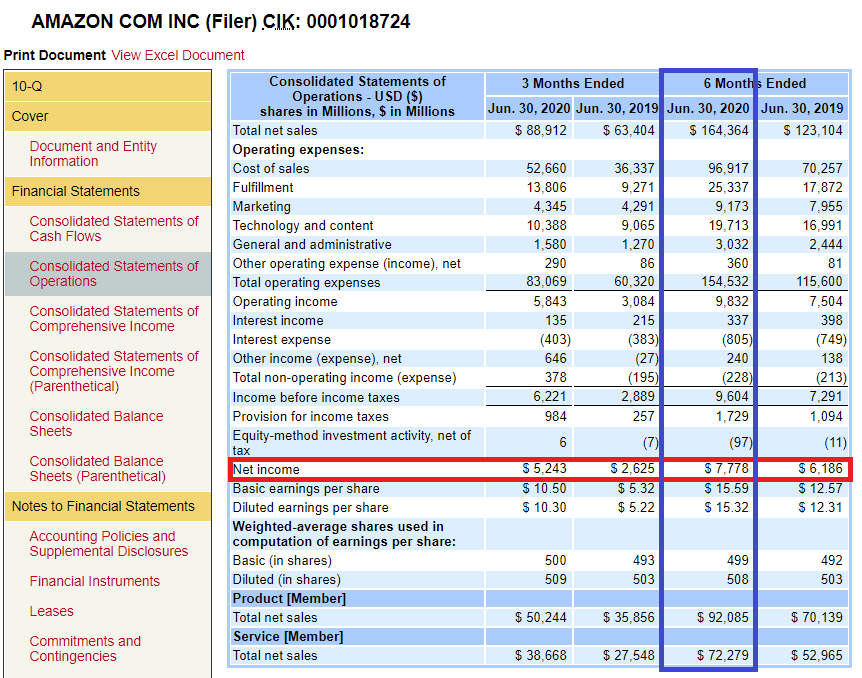Select Interest expense value (403)

(555, 339)
